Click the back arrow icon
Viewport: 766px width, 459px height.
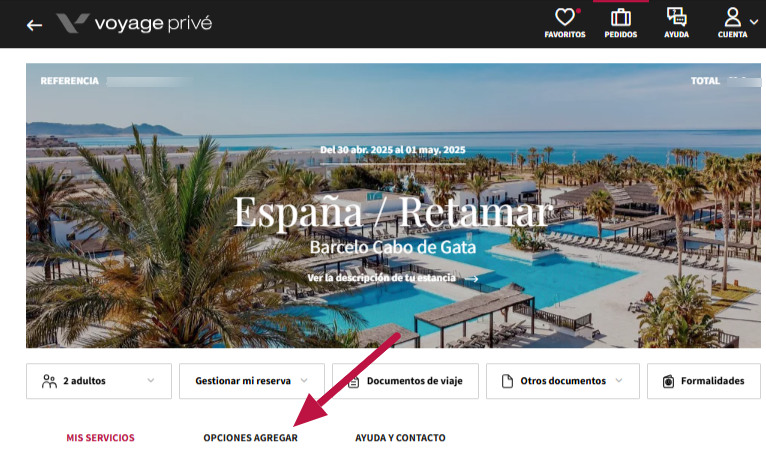click(34, 25)
